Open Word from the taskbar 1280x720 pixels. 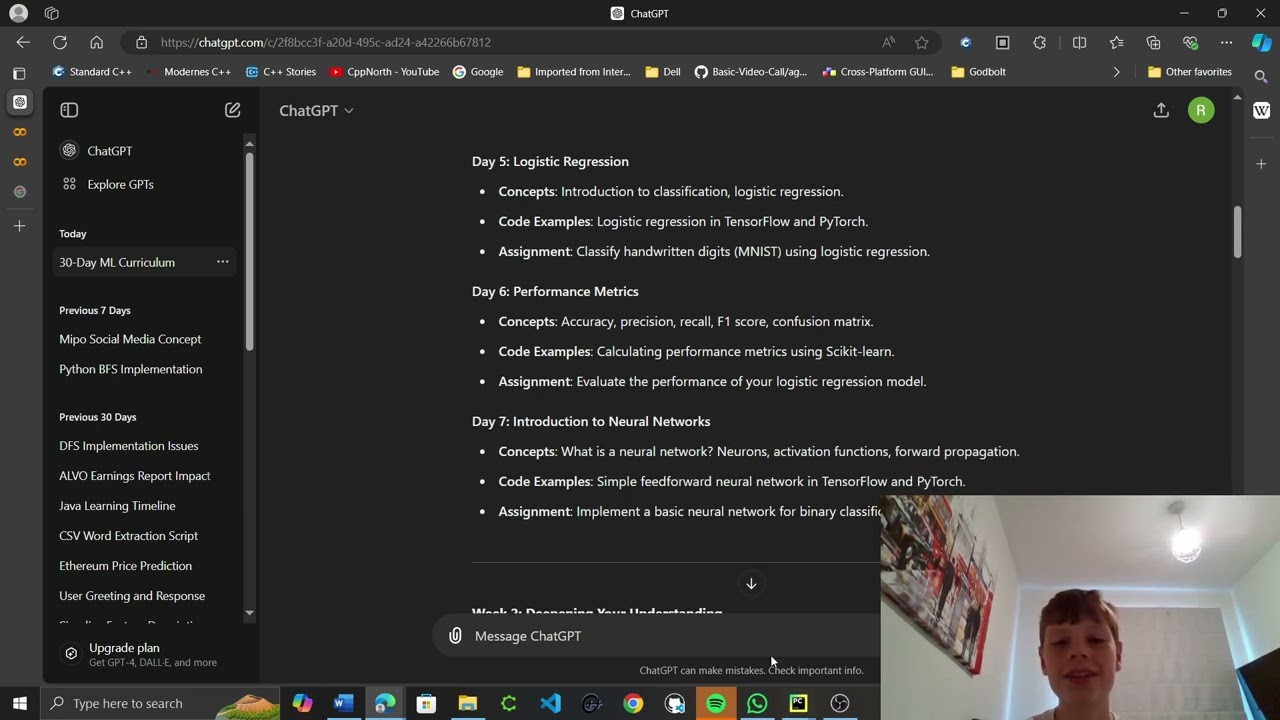click(344, 703)
